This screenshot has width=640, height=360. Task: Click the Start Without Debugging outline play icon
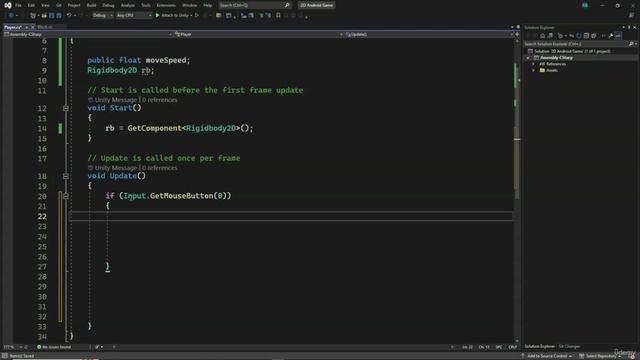coord(197,16)
